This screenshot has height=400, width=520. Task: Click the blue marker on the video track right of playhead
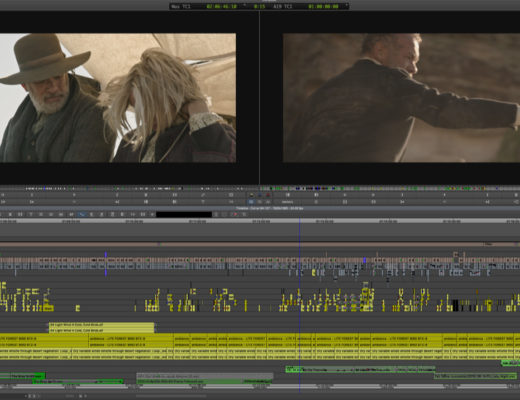[364, 260]
